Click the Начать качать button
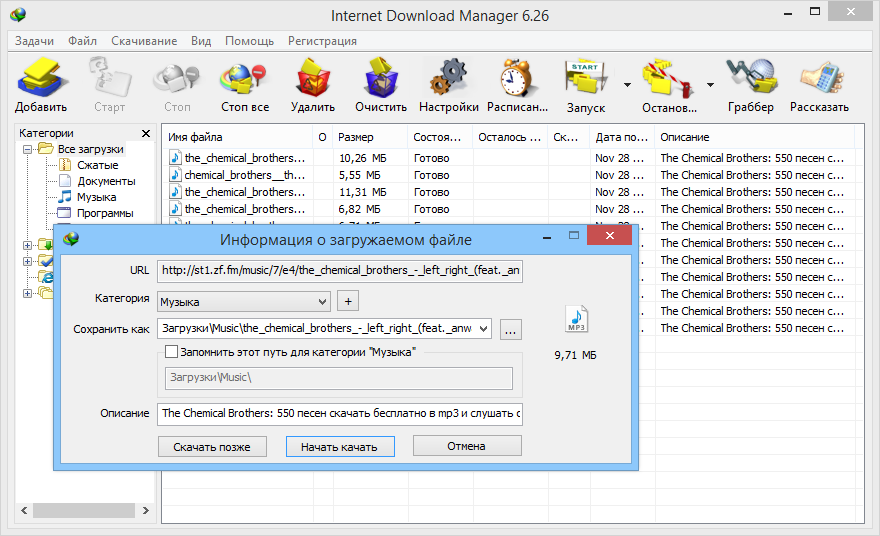This screenshot has height=536, width=880. click(340, 447)
